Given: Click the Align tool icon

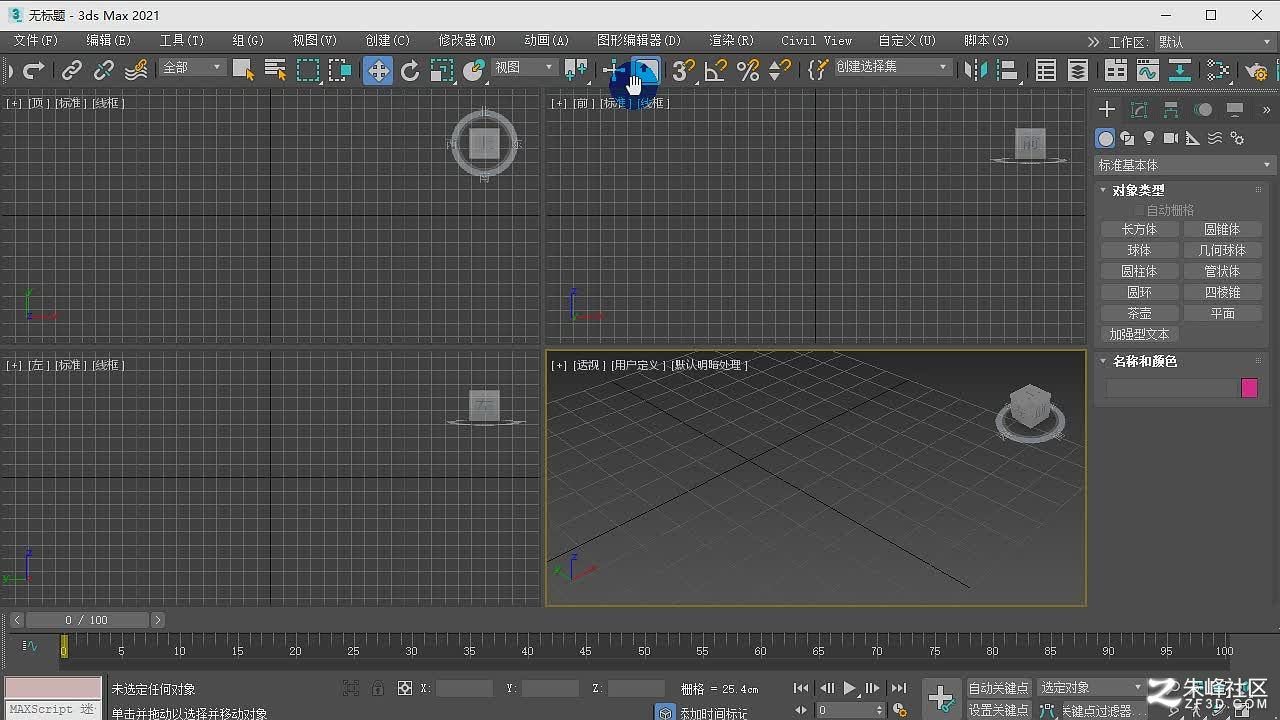Looking at the screenshot, I should [x=1007, y=70].
